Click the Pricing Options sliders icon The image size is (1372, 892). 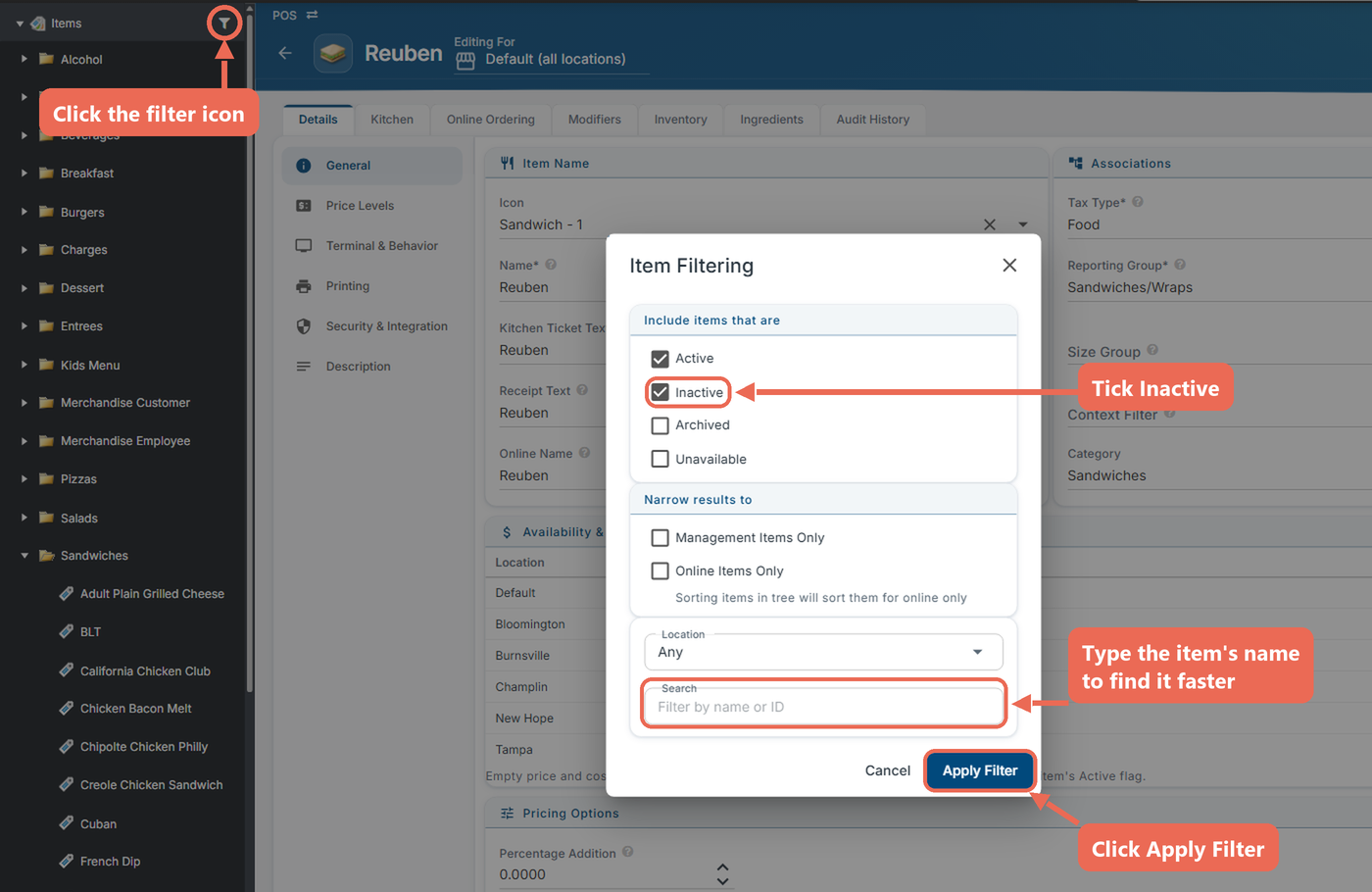click(x=507, y=814)
